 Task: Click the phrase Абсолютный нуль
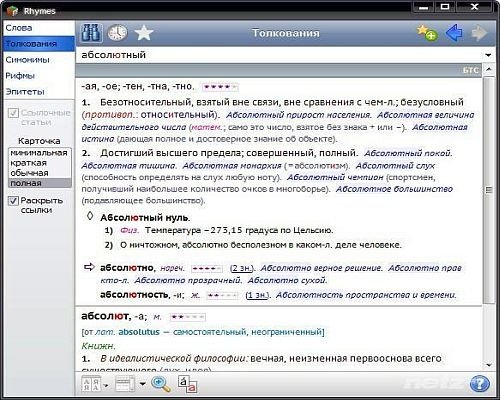click(x=145, y=218)
